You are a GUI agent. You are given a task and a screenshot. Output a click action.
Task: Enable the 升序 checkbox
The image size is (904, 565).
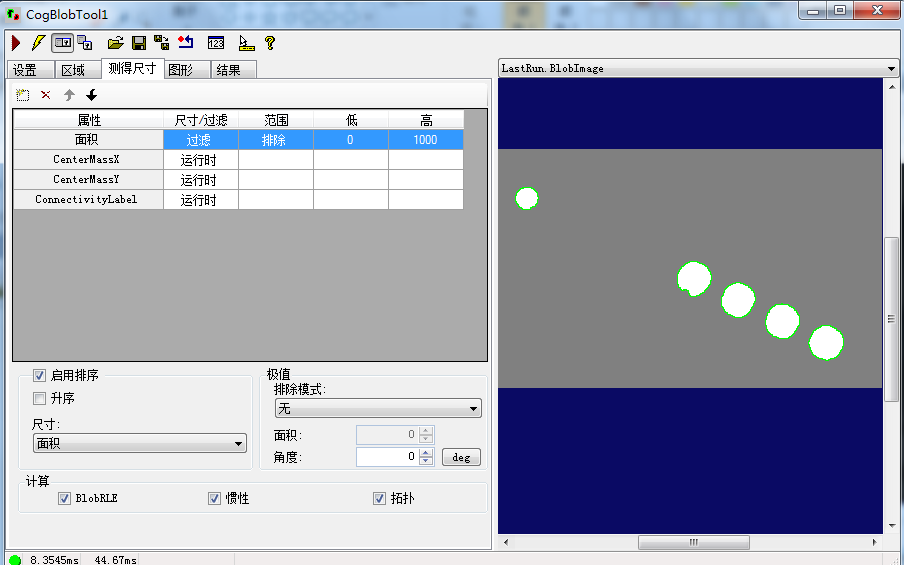coord(40,398)
